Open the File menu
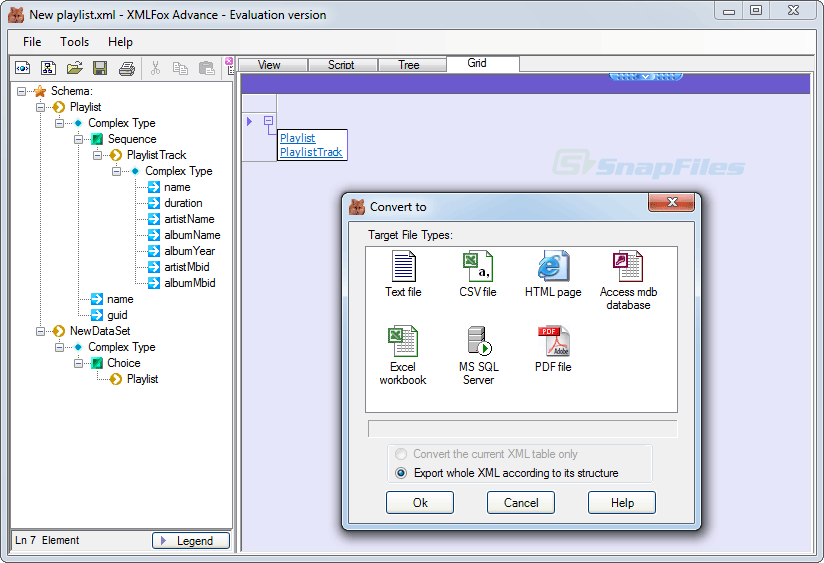Screen dimensions: 824x563 [32, 42]
